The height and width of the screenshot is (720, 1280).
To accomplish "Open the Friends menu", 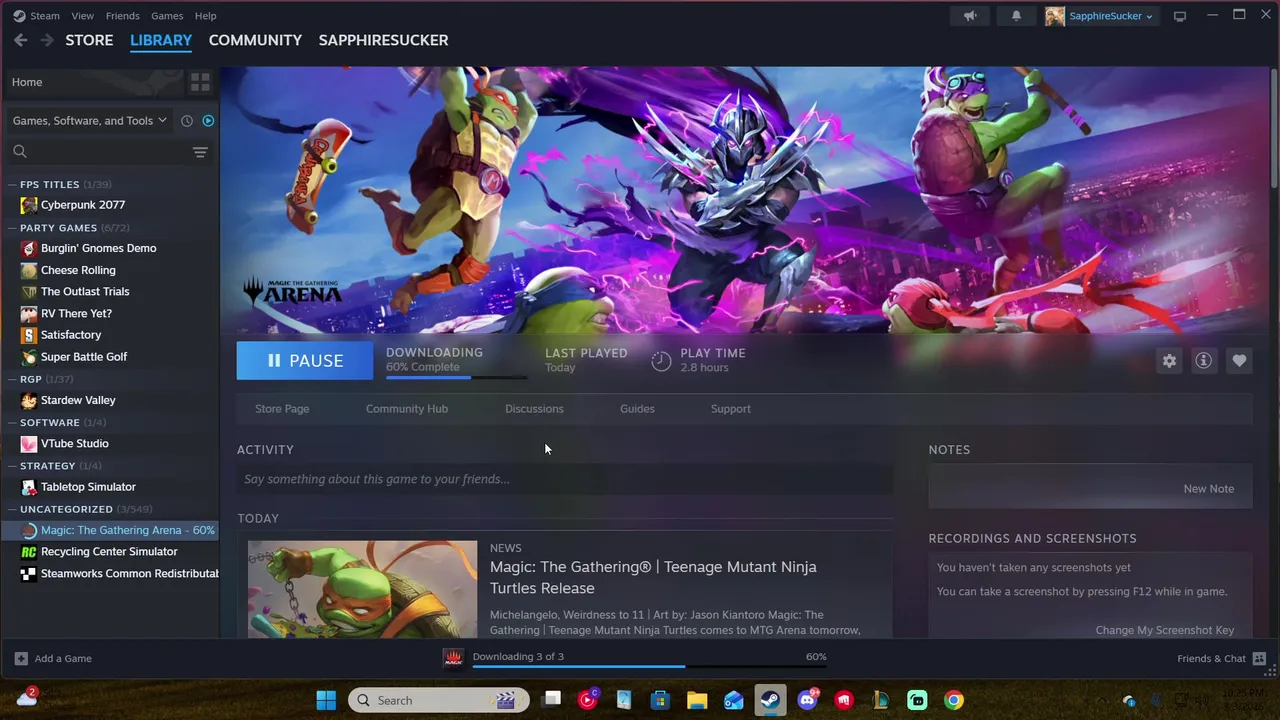I will (123, 16).
